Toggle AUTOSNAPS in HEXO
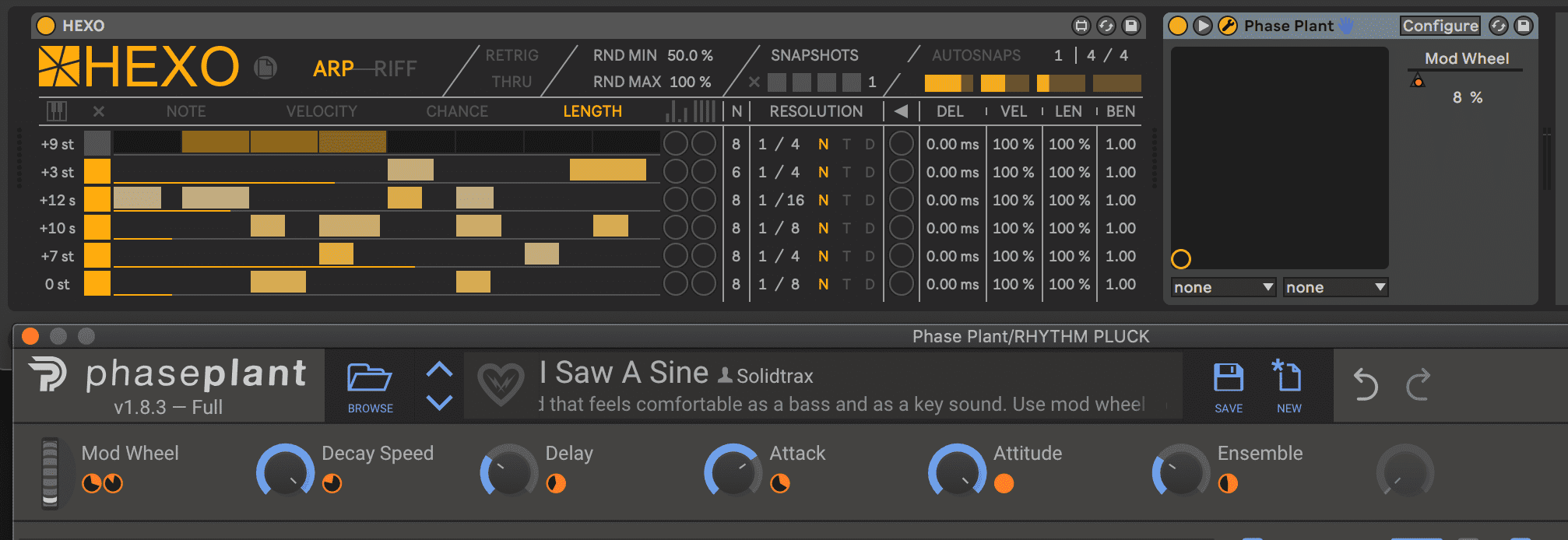Image resolution: width=1568 pixels, height=540 pixels. 976,55
